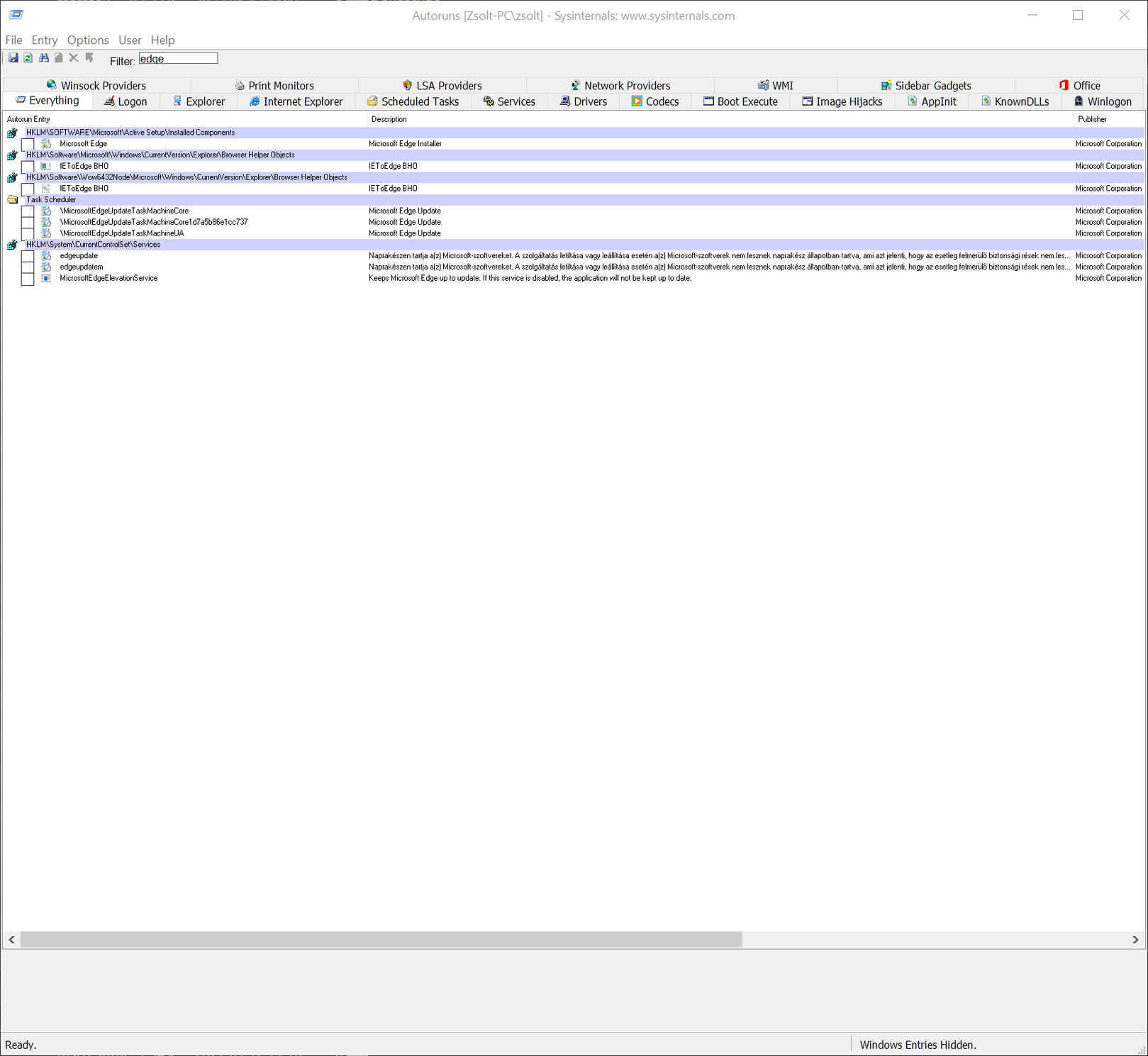The image size is (1148, 1056).
Task: Switch to the Winsock Providers tab
Action: tap(96, 86)
